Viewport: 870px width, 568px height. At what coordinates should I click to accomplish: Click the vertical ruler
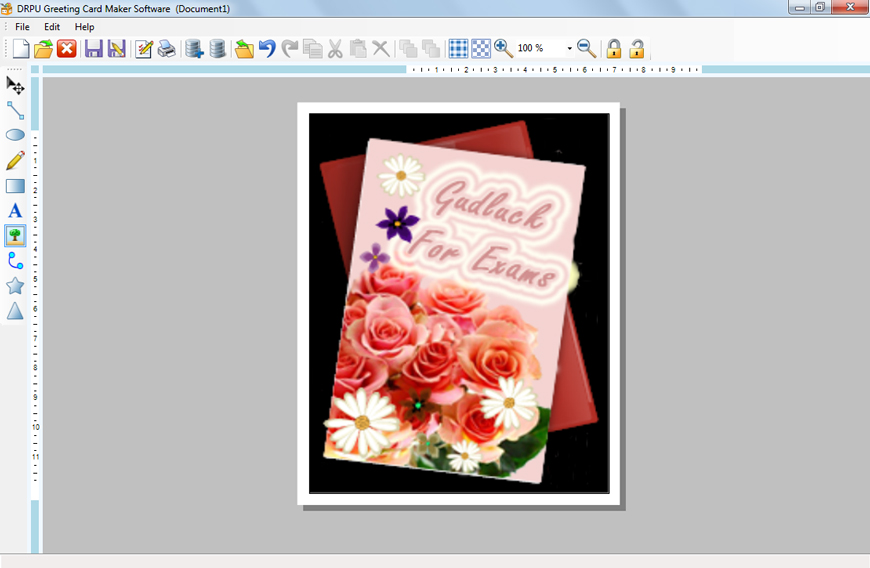pyautogui.click(x=35, y=313)
